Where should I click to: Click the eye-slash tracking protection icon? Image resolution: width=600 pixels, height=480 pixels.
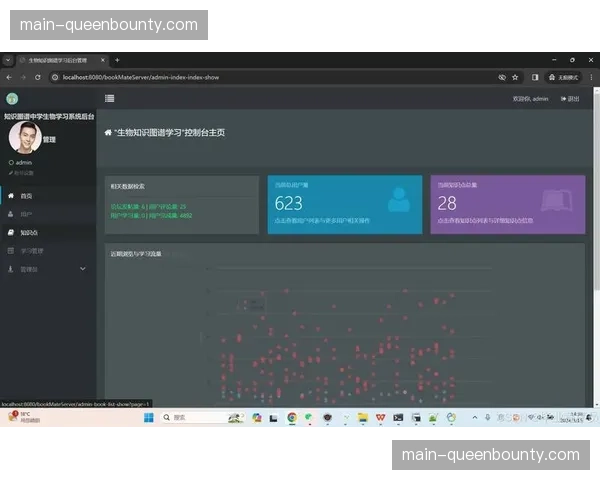(x=502, y=77)
